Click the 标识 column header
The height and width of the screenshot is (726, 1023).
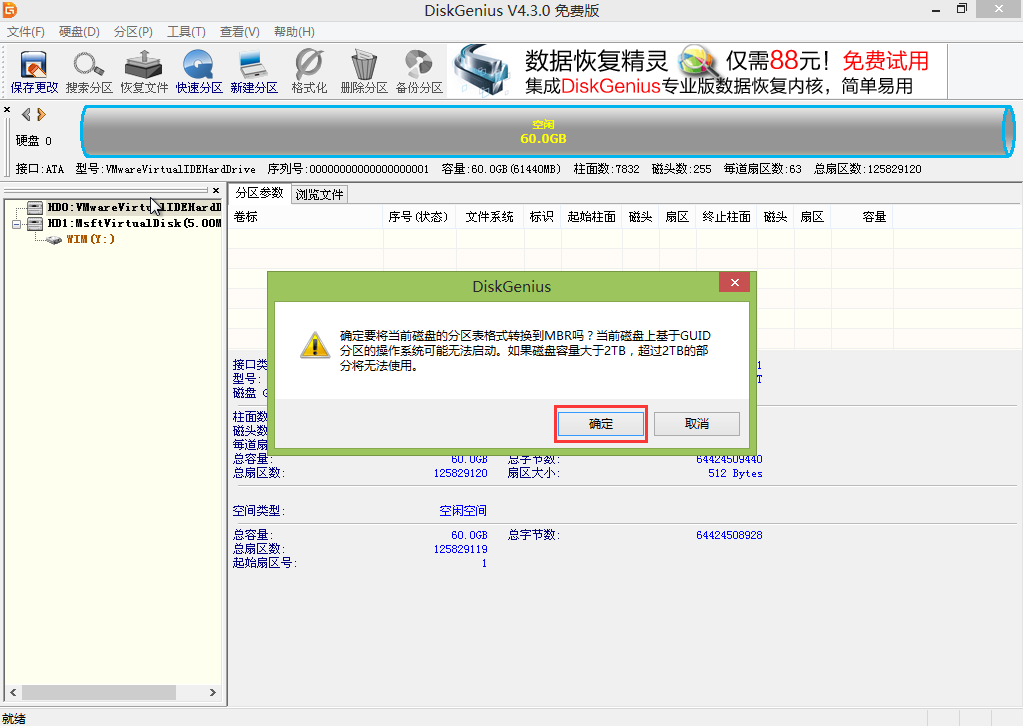(x=542, y=217)
